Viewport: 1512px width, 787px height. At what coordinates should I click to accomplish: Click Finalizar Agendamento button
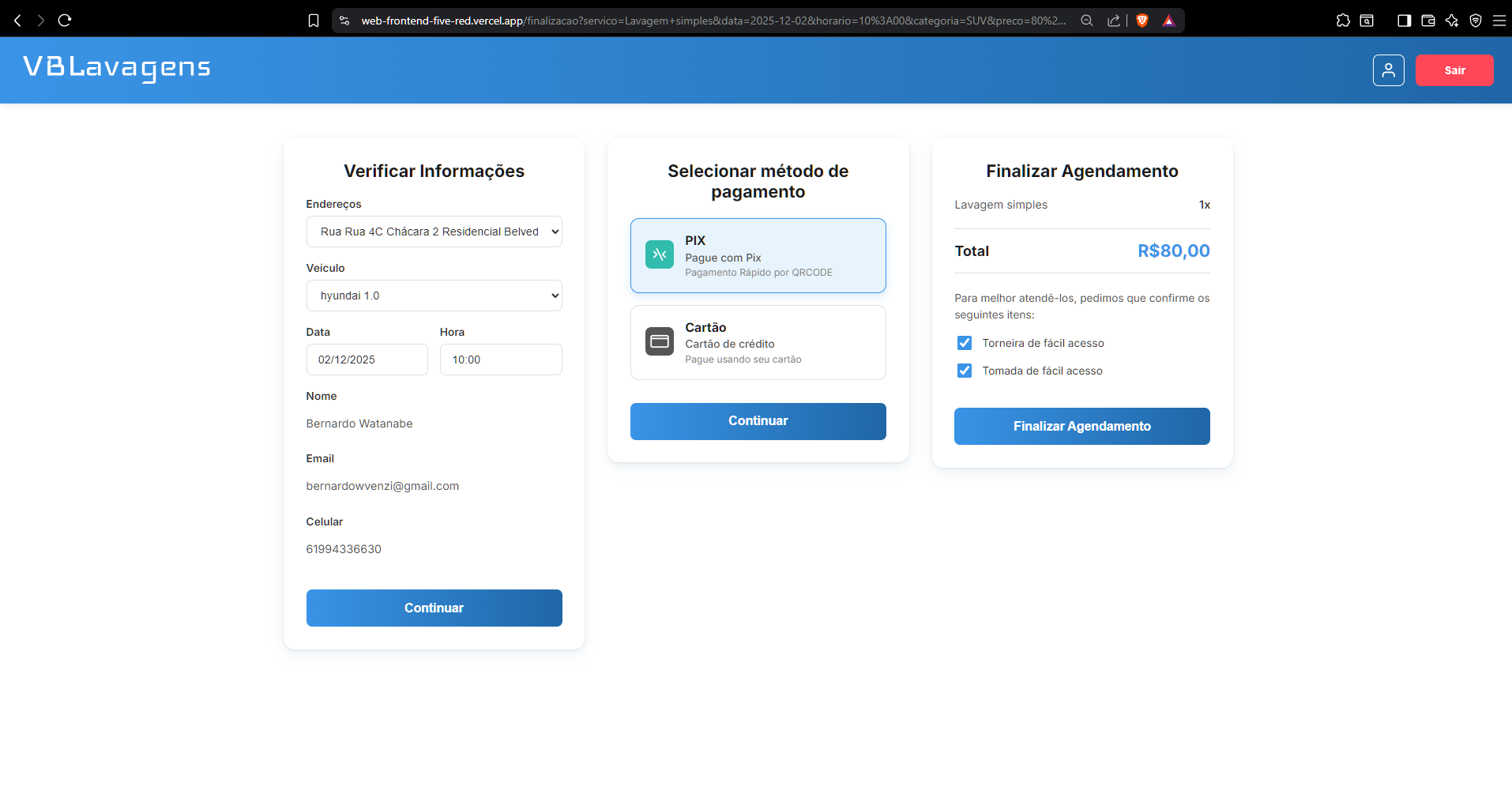(x=1081, y=426)
